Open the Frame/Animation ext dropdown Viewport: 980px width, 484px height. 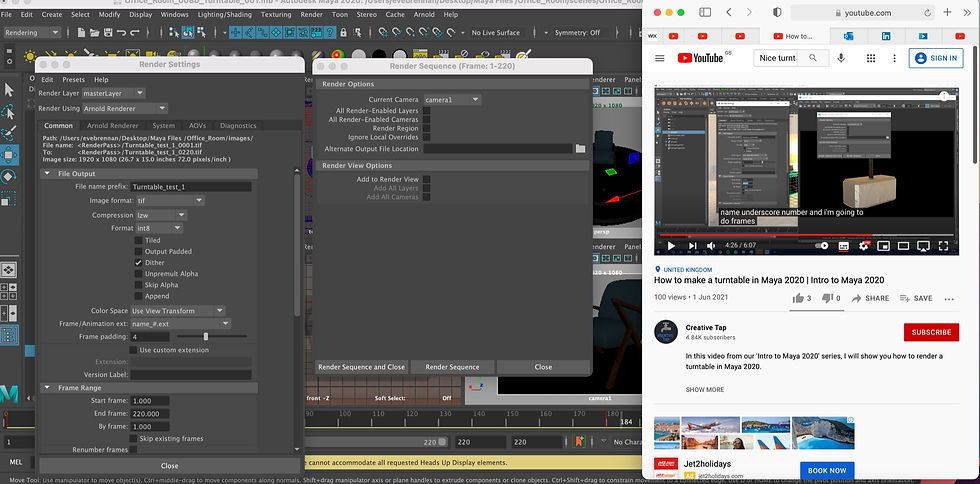181,324
